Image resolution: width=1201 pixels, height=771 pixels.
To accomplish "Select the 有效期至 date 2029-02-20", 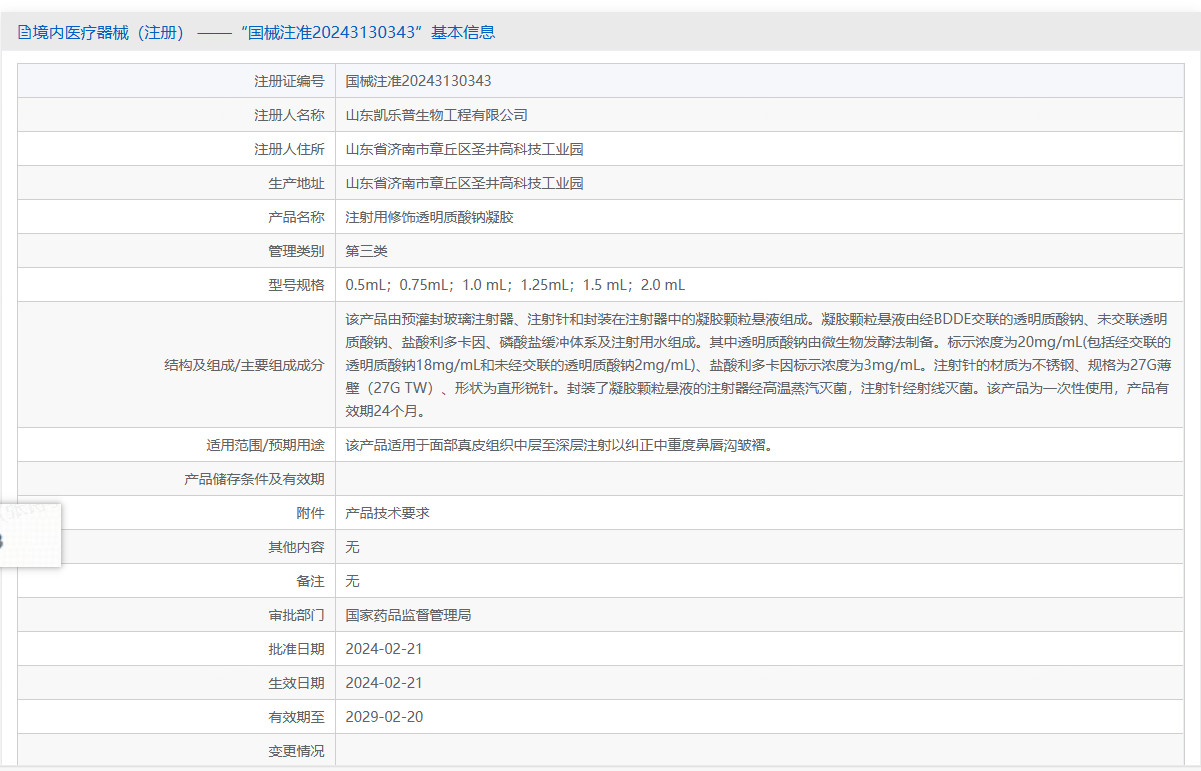I will pyautogui.click(x=384, y=716).
